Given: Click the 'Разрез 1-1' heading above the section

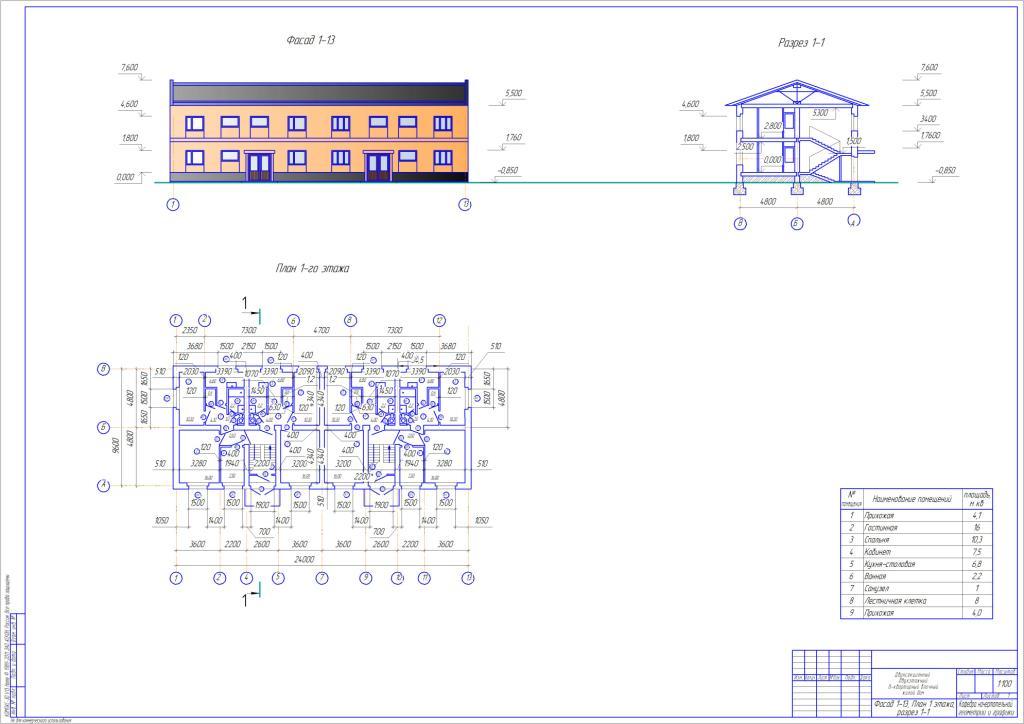Looking at the screenshot, I should [801, 42].
